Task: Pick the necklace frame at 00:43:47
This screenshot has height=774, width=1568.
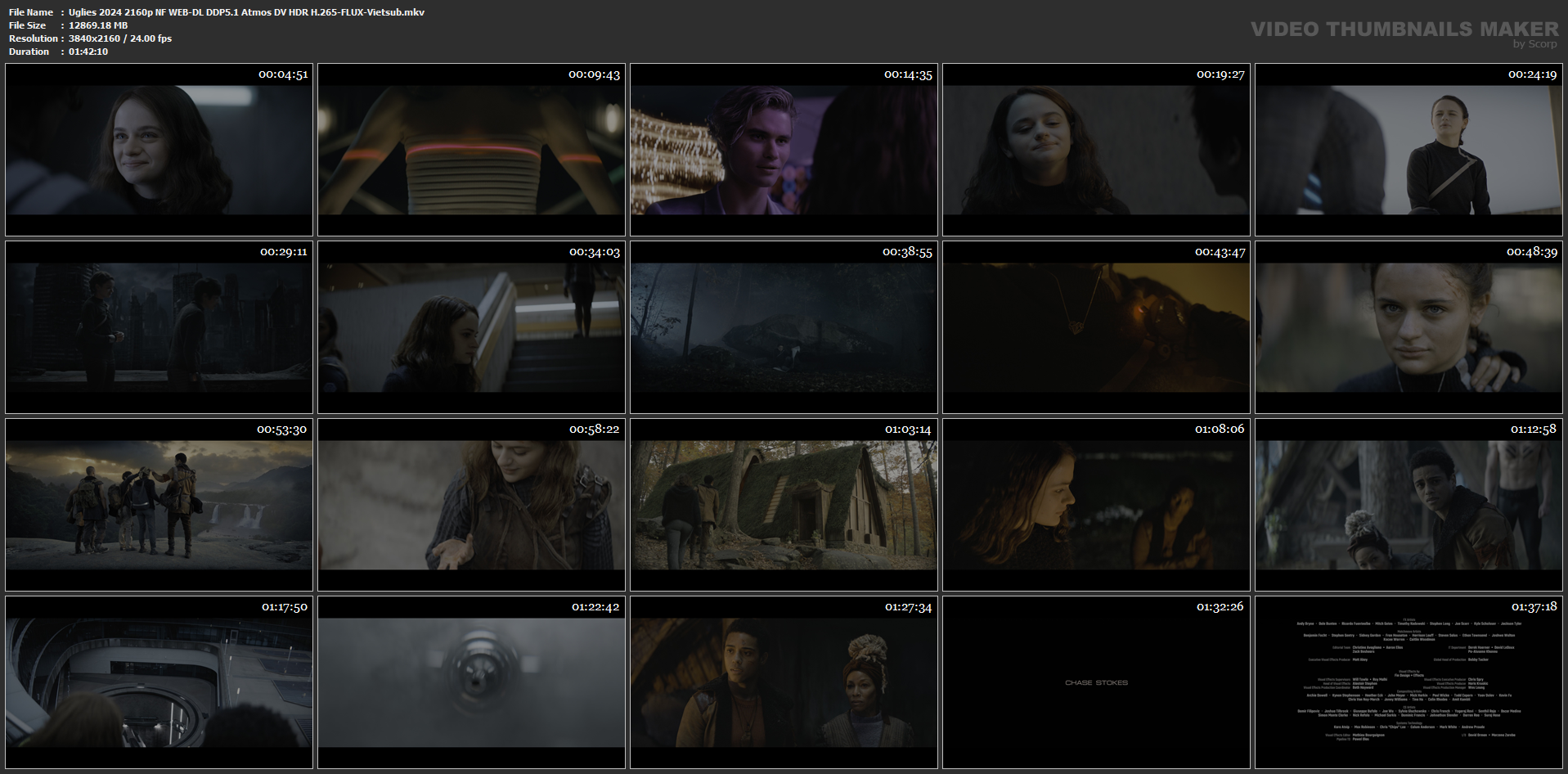Action: click(1096, 327)
